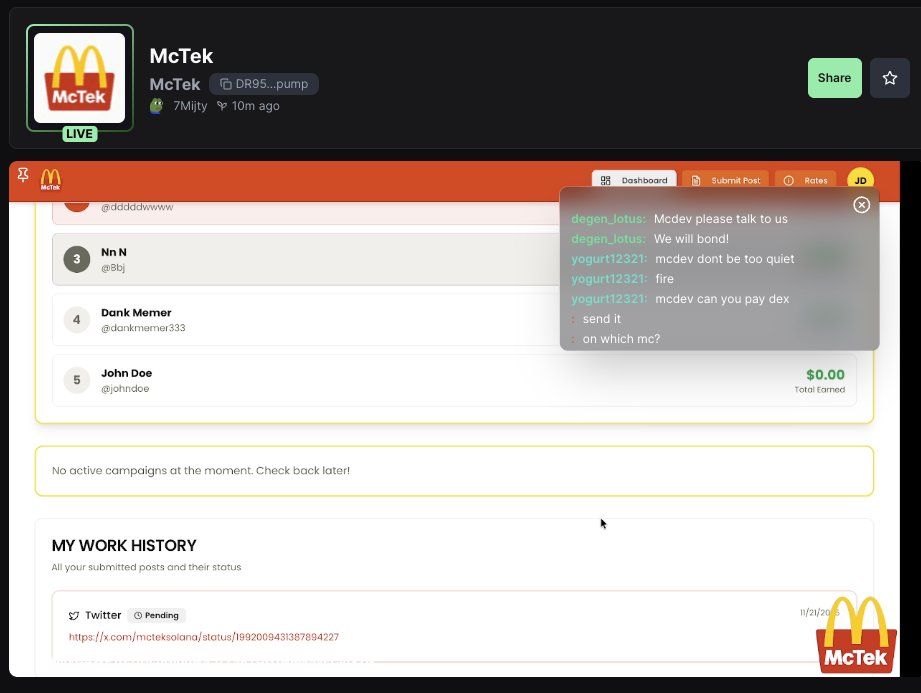The image size is (921, 693).
Task: Click the Twitter bird icon in work history
Action: pos(76,615)
